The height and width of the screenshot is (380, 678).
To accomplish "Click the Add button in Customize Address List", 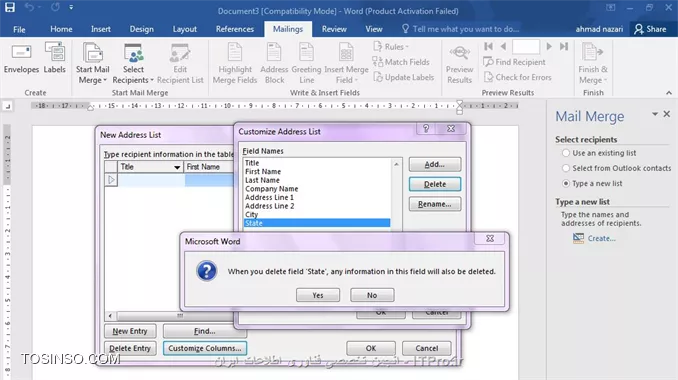I will [435, 164].
